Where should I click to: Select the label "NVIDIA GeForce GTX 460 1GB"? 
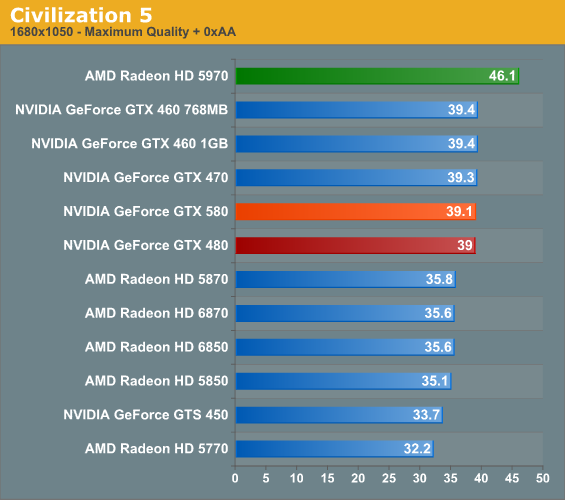coord(130,144)
